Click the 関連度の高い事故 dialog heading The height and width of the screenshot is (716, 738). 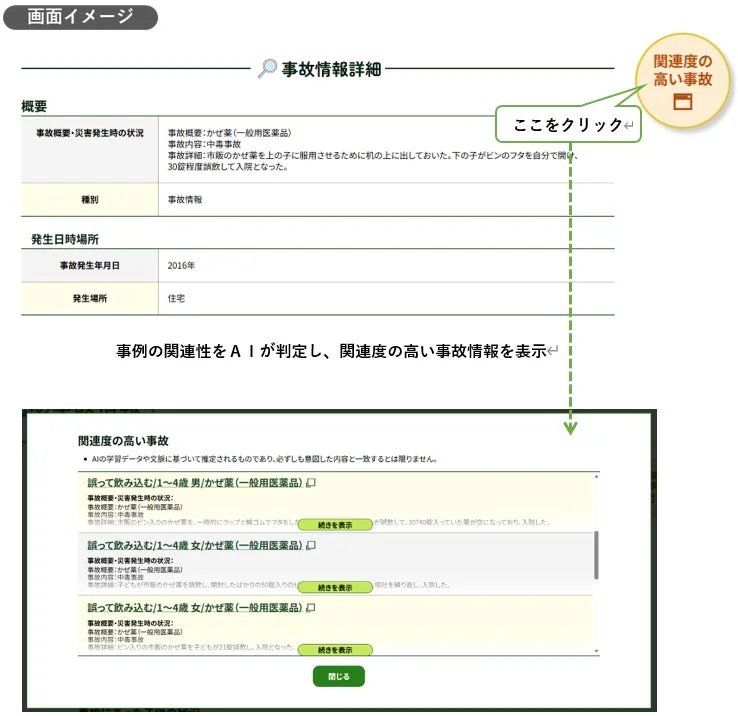pyautogui.click(x=123, y=441)
